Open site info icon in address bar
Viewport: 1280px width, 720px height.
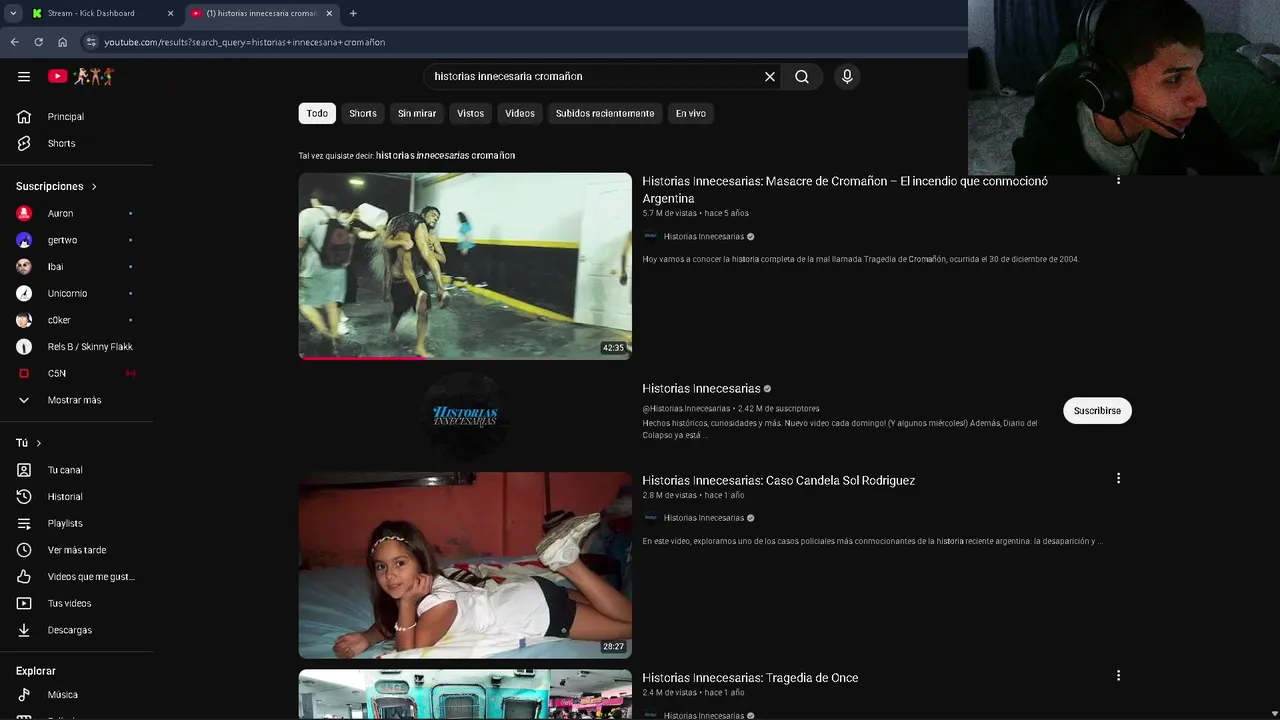(91, 42)
